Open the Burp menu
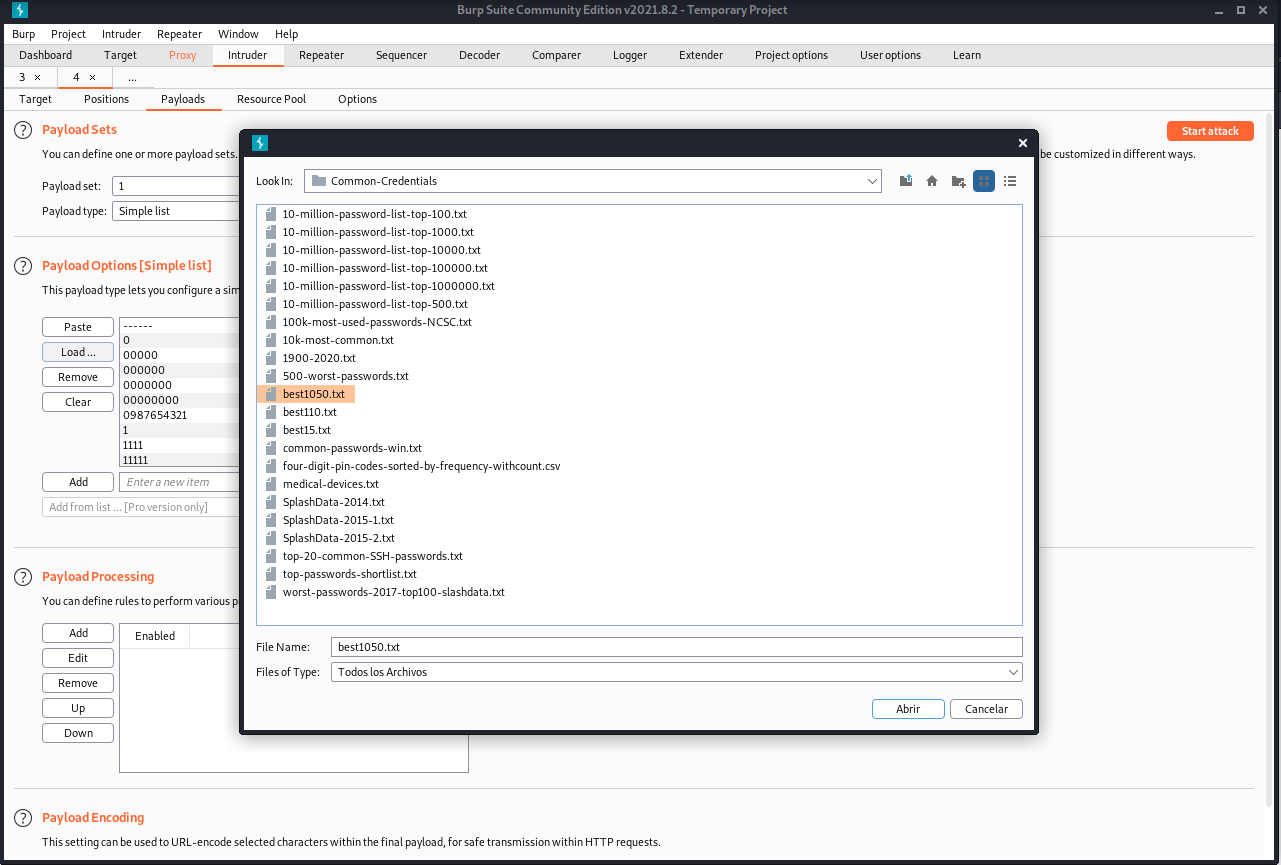 [23, 34]
